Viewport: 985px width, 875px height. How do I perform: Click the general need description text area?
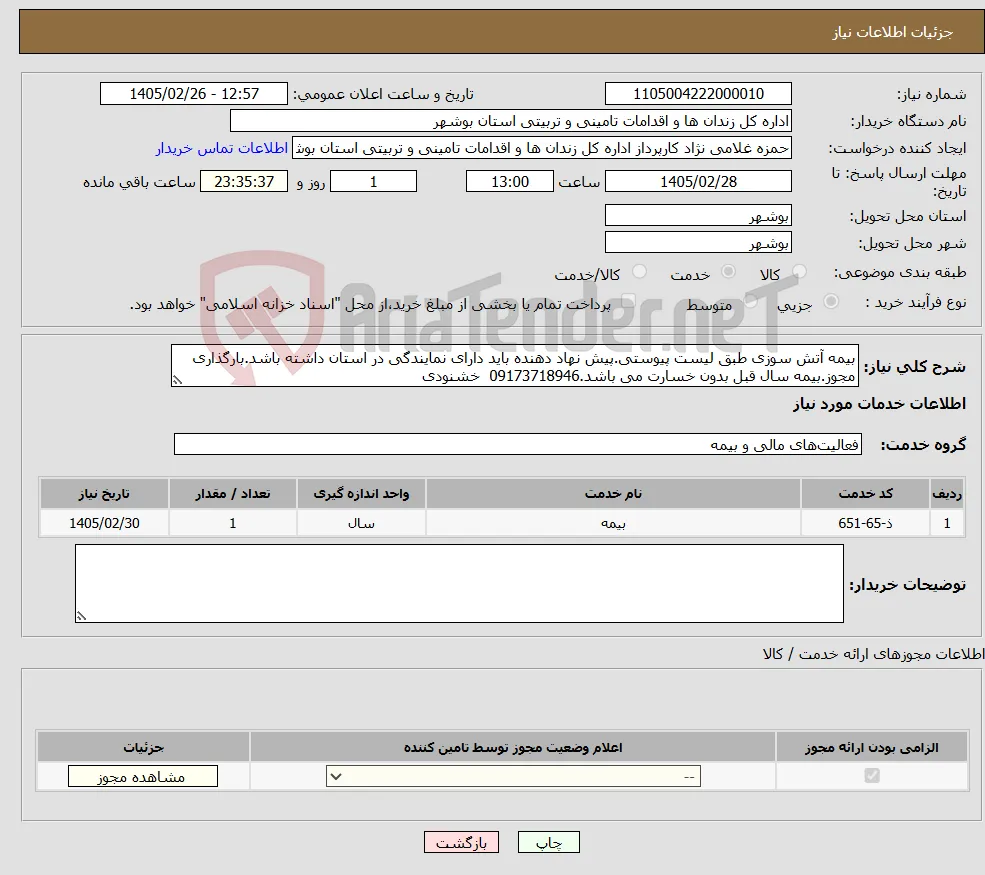point(514,366)
